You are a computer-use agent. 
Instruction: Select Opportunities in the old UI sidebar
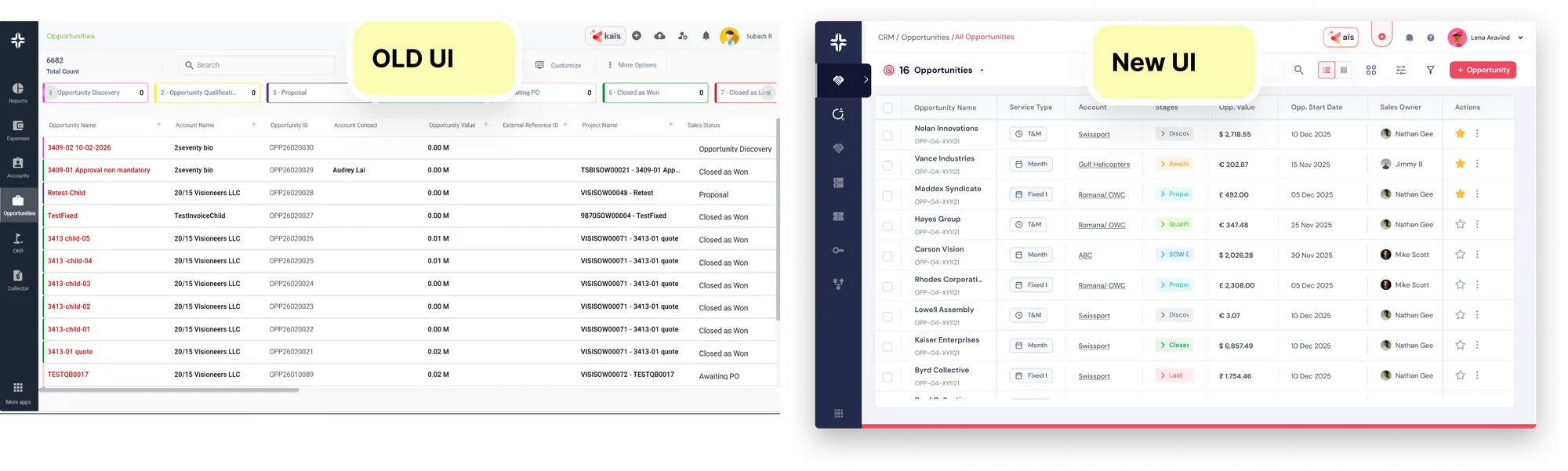point(19,205)
